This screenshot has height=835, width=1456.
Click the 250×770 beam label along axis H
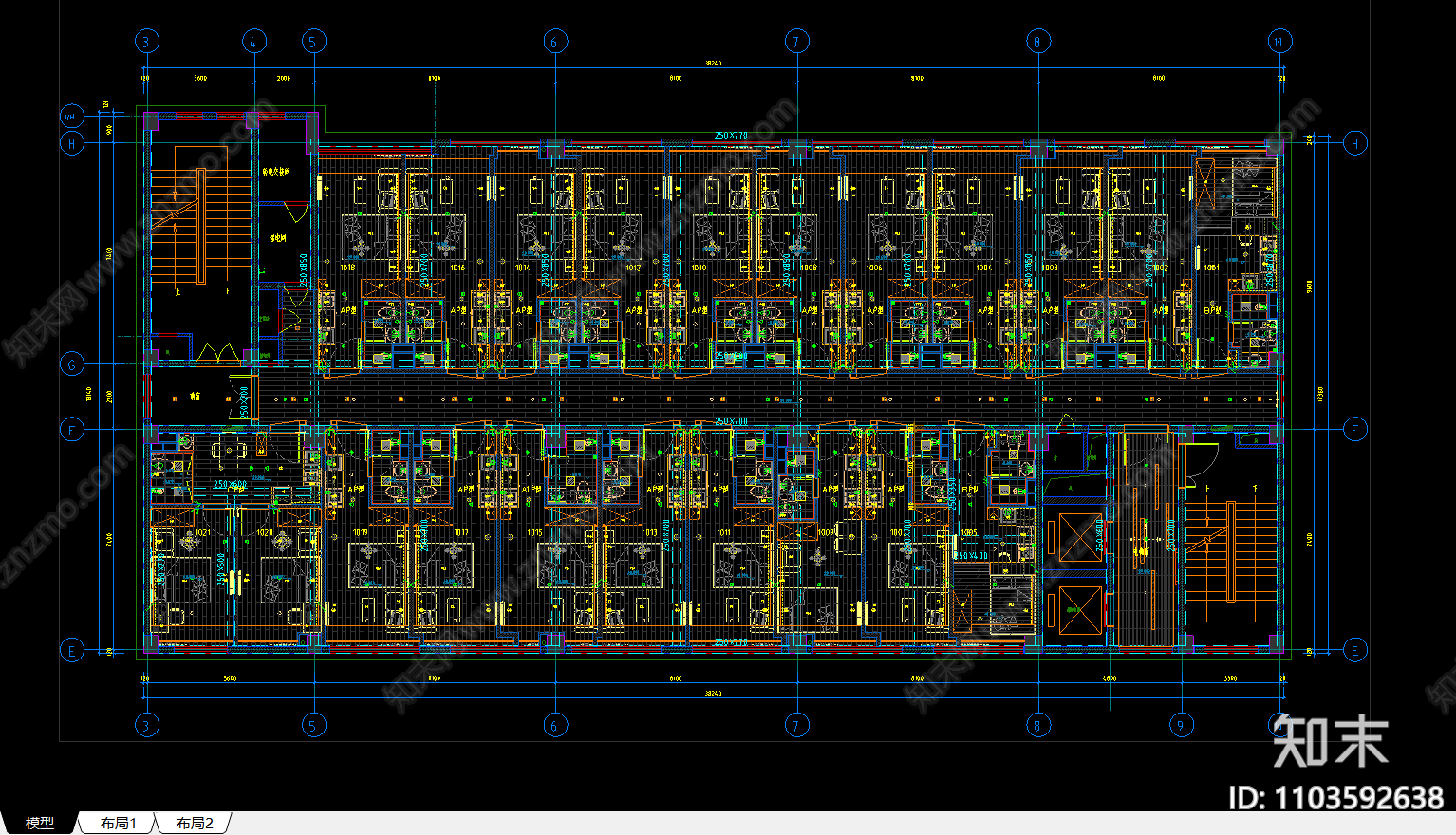(x=731, y=136)
